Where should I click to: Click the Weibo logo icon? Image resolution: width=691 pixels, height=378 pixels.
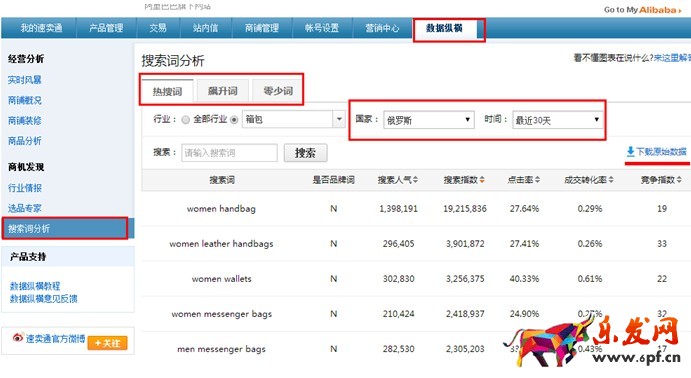click(x=18, y=338)
